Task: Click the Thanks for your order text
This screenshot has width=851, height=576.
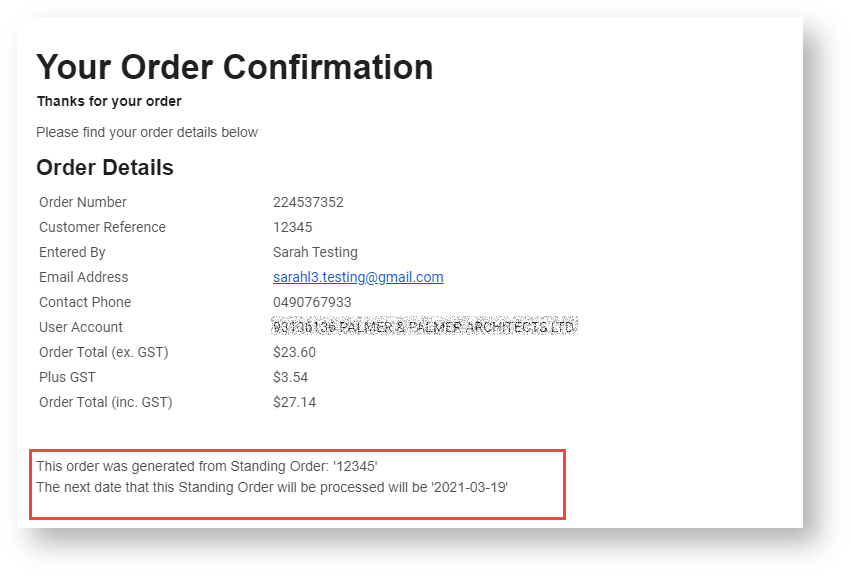Action: [109, 102]
